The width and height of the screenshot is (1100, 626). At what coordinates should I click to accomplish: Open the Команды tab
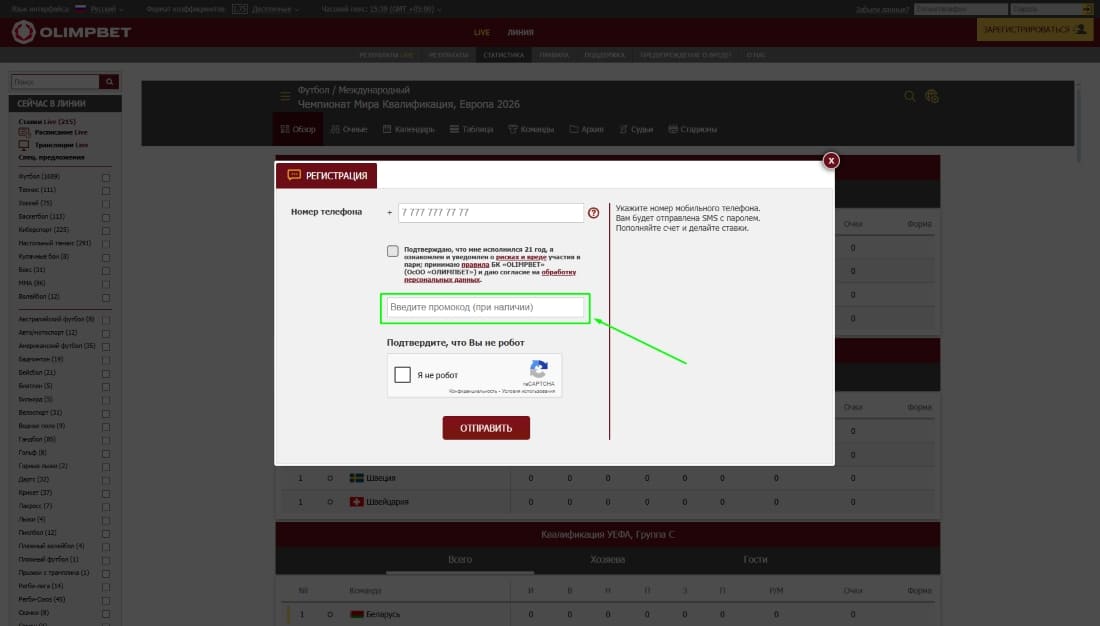[x=531, y=129]
